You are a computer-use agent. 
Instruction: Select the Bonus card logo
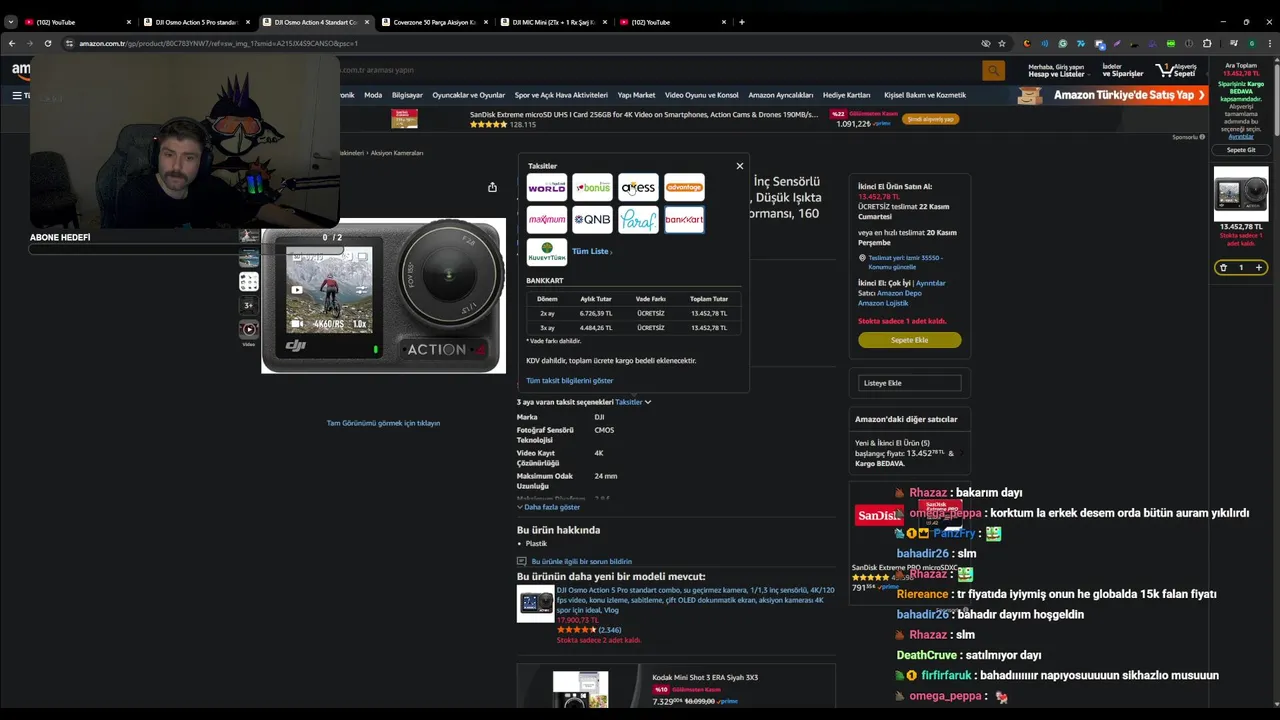(x=592, y=187)
